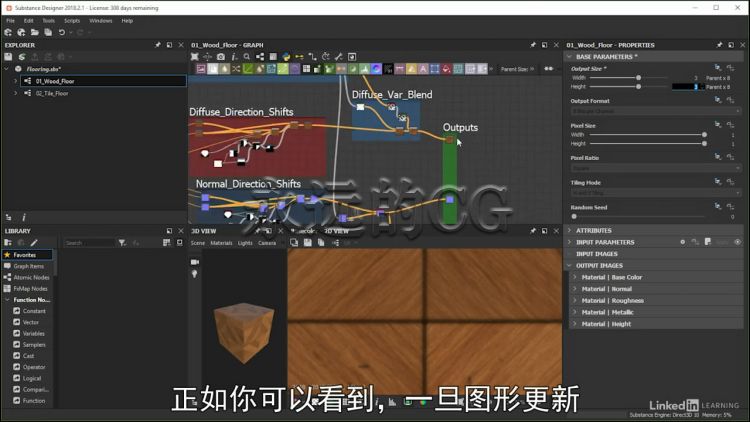
Task: Add the Text node from the node bar
Action: 423,69
